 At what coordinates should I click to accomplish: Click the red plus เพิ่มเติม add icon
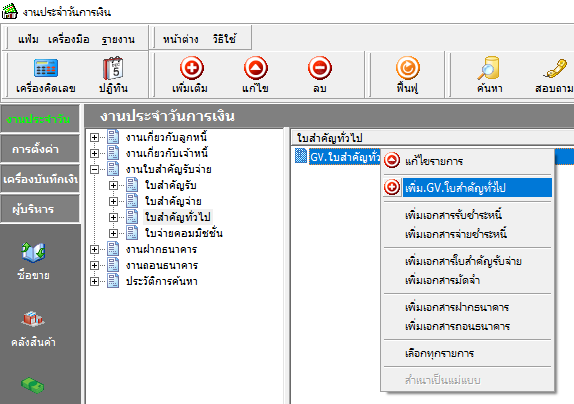click(x=191, y=68)
